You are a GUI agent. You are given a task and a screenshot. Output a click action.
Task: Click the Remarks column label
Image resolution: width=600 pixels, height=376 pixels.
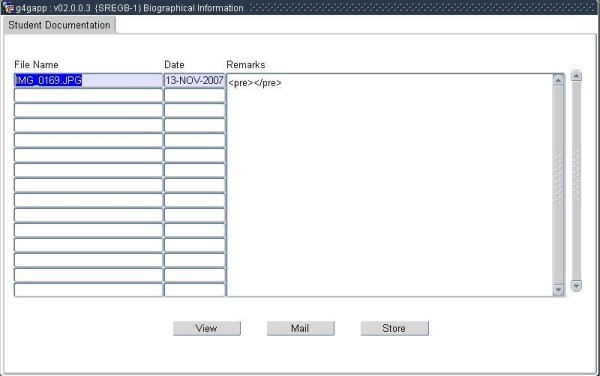coord(246,65)
